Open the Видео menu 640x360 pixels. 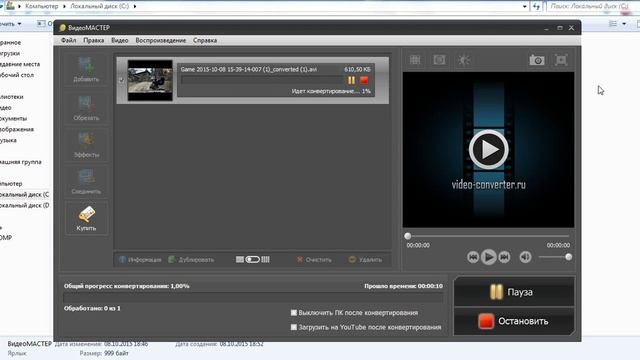(120, 40)
